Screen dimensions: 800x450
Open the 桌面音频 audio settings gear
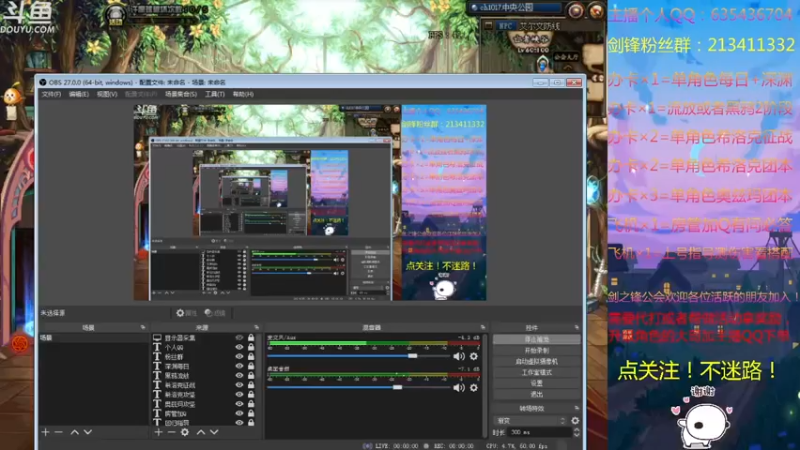point(474,388)
